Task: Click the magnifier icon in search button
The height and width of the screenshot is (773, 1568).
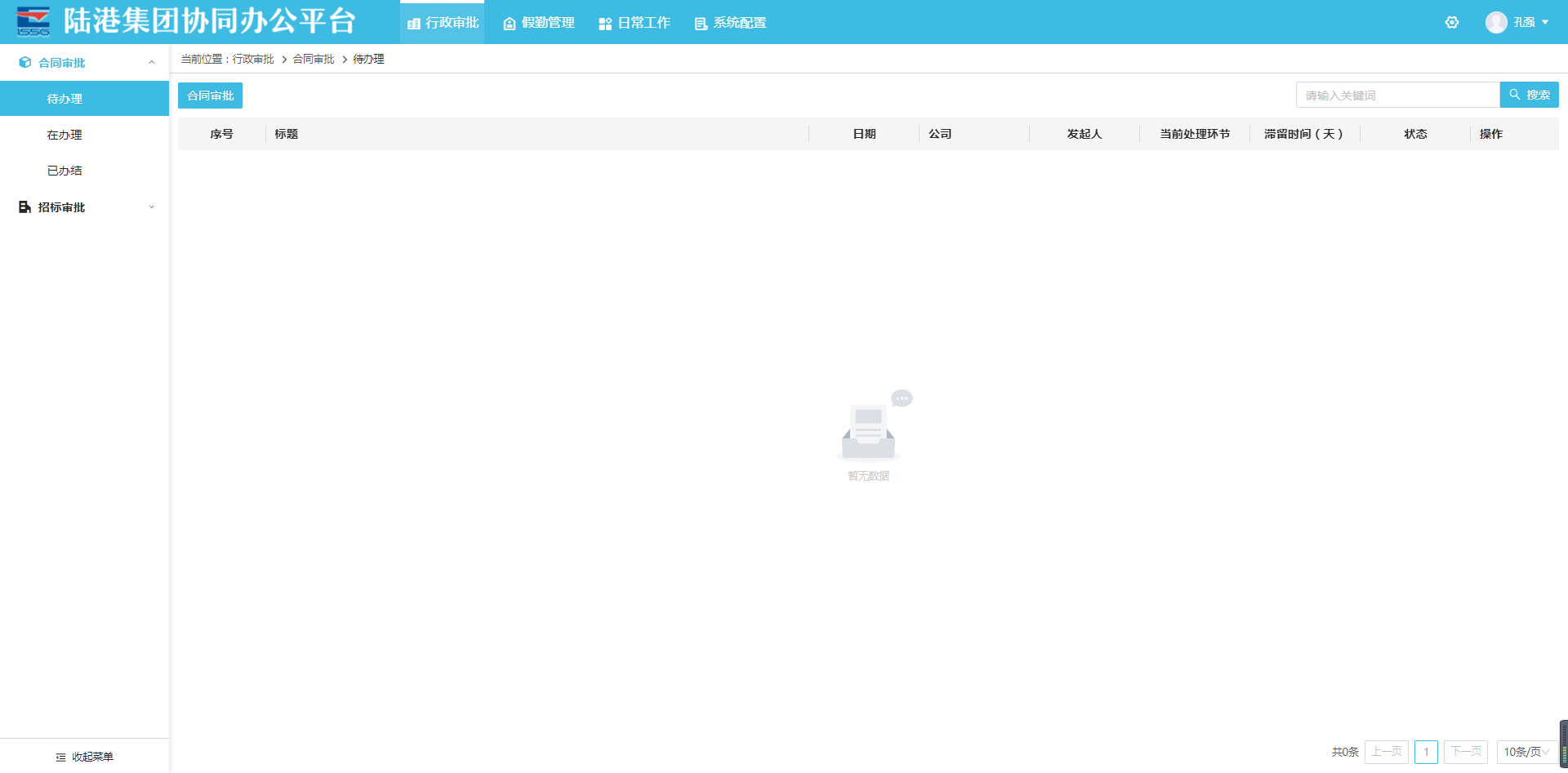Action: (1515, 95)
